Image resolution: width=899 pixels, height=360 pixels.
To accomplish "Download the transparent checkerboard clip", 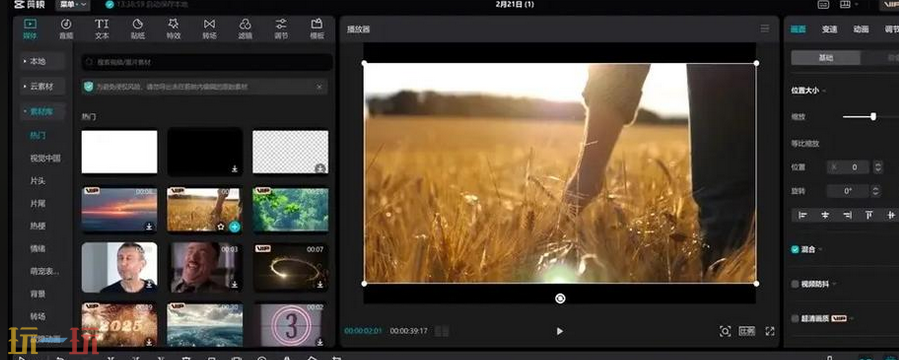I will pos(320,169).
